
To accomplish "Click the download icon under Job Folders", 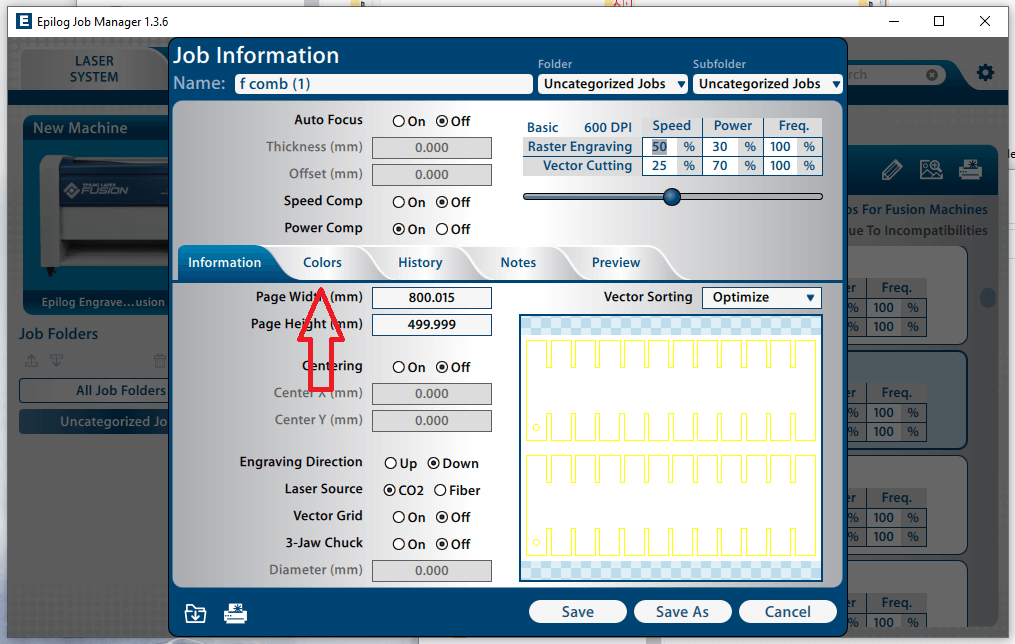I will pyautogui.click(x=56, y=361).
